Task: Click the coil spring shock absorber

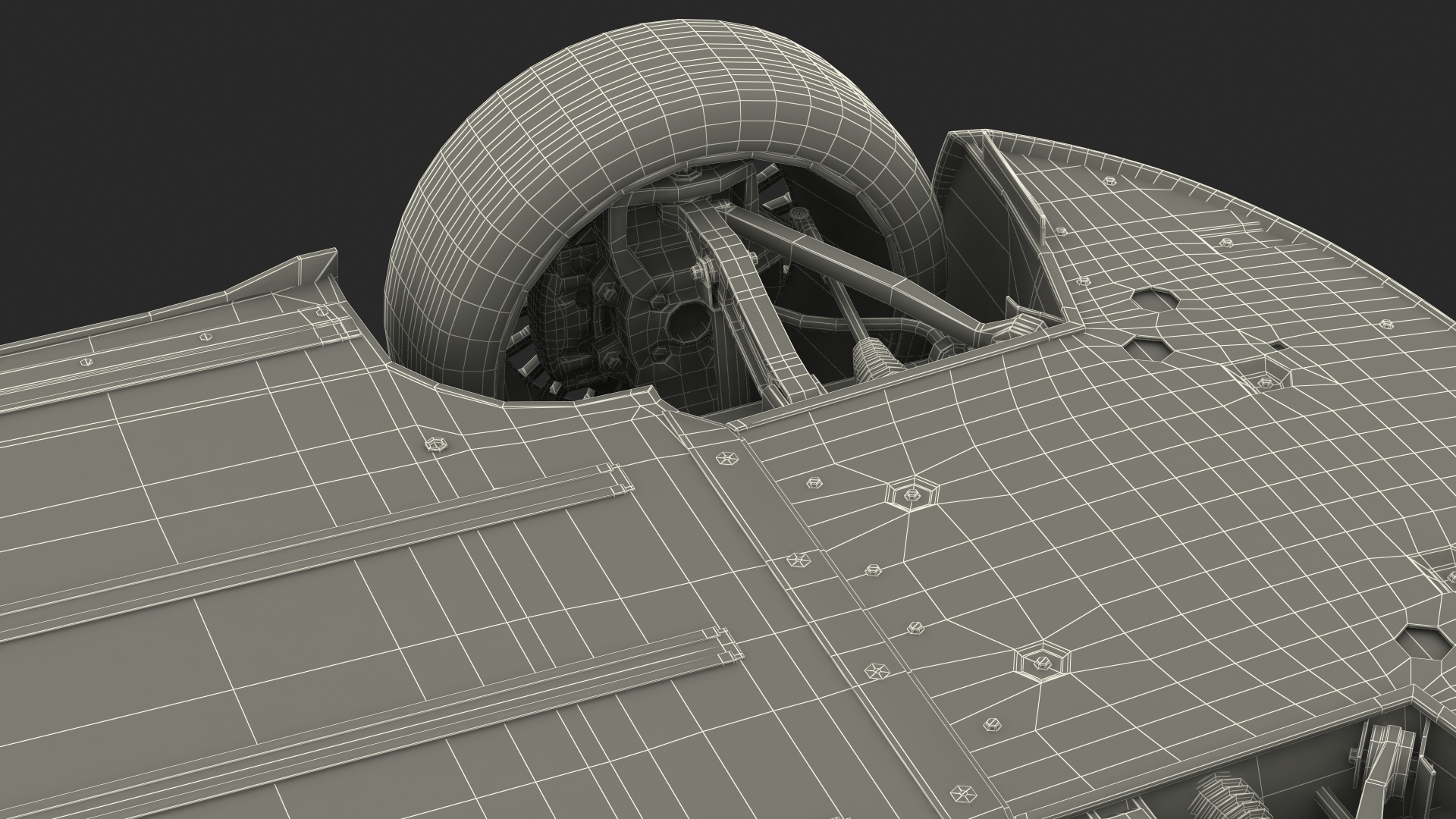Action: coord(874,358)
